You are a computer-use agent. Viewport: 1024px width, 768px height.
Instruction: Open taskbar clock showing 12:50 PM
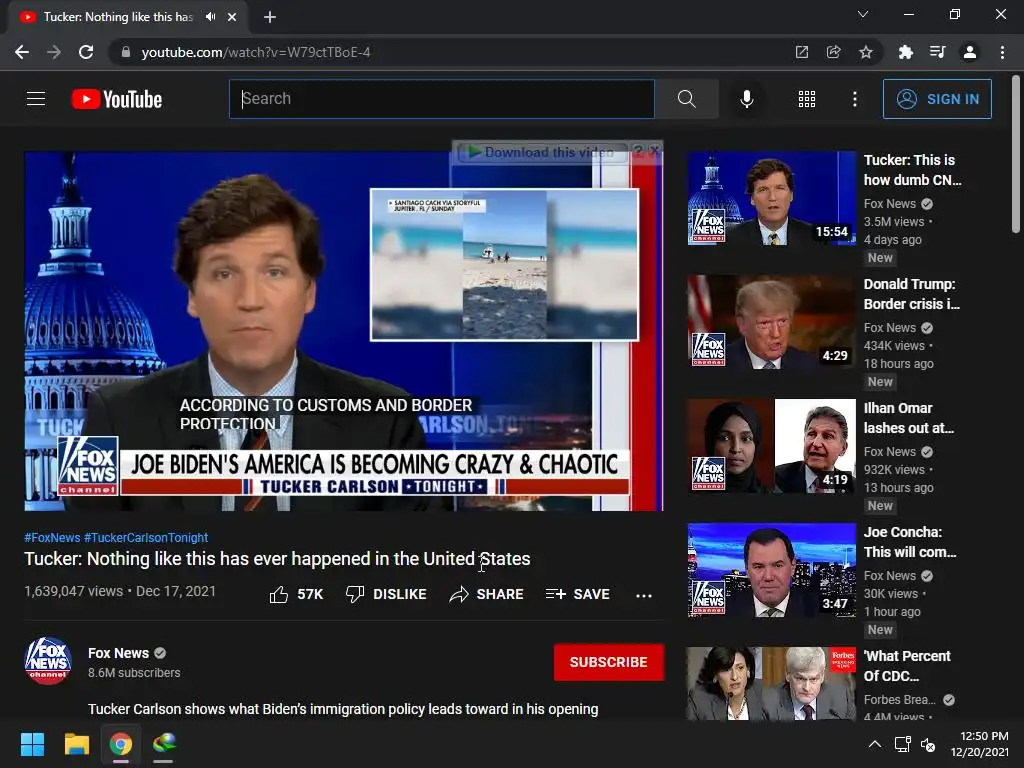coord(979,744)
